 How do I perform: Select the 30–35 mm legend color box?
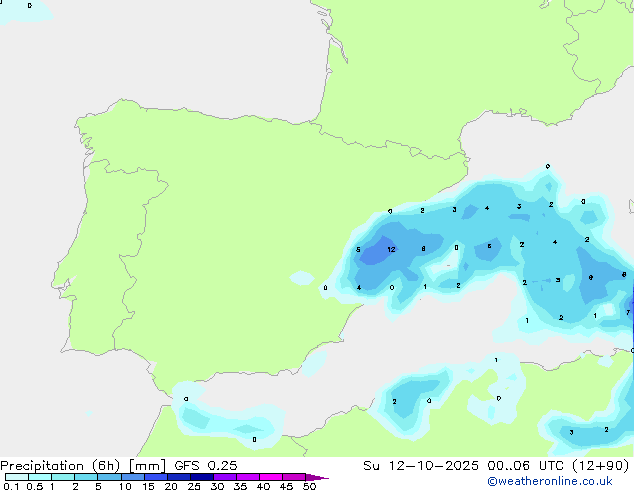224,477
